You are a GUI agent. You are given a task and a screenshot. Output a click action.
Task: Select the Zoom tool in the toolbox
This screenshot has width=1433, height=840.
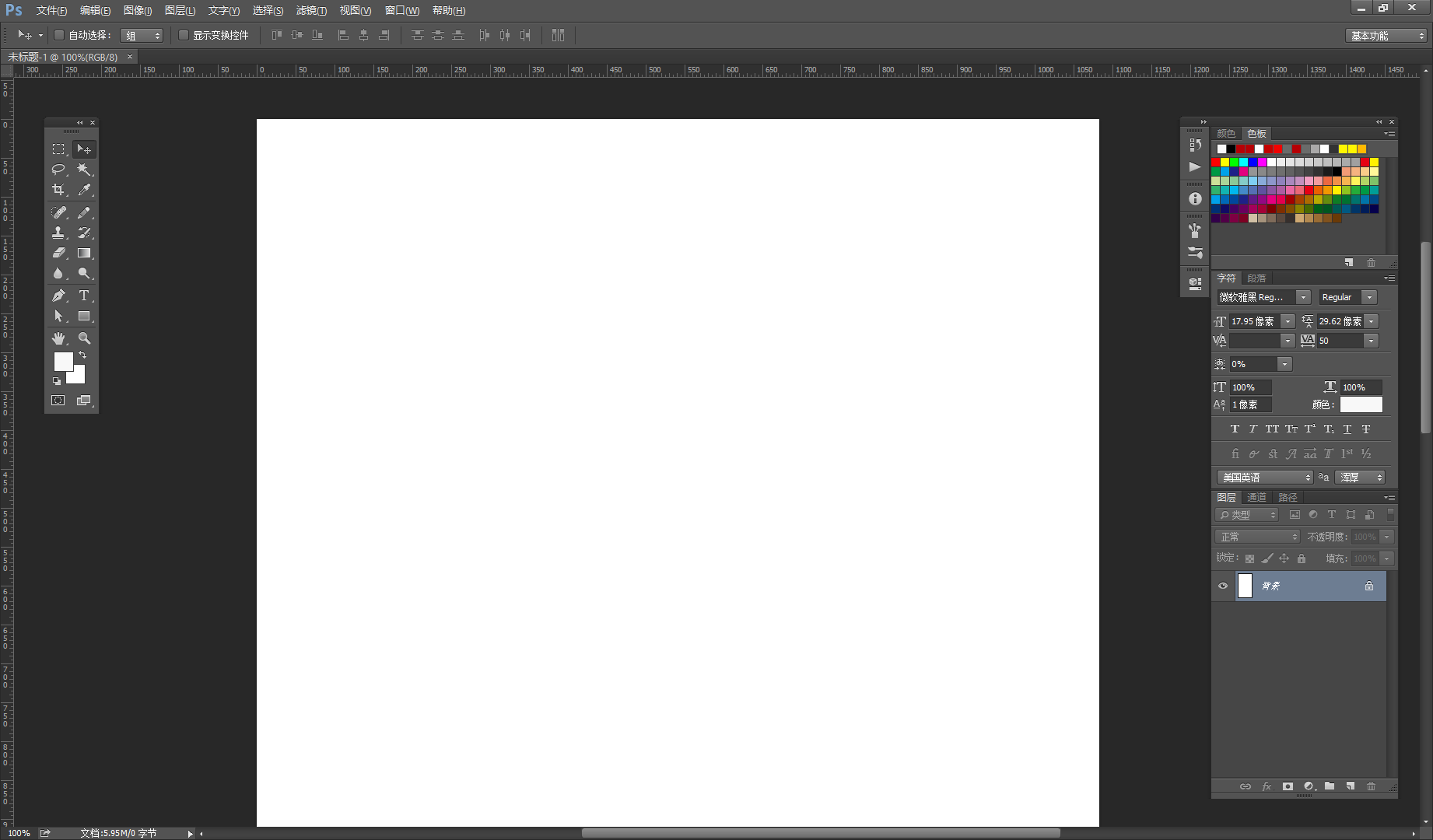tap(84, 338)
